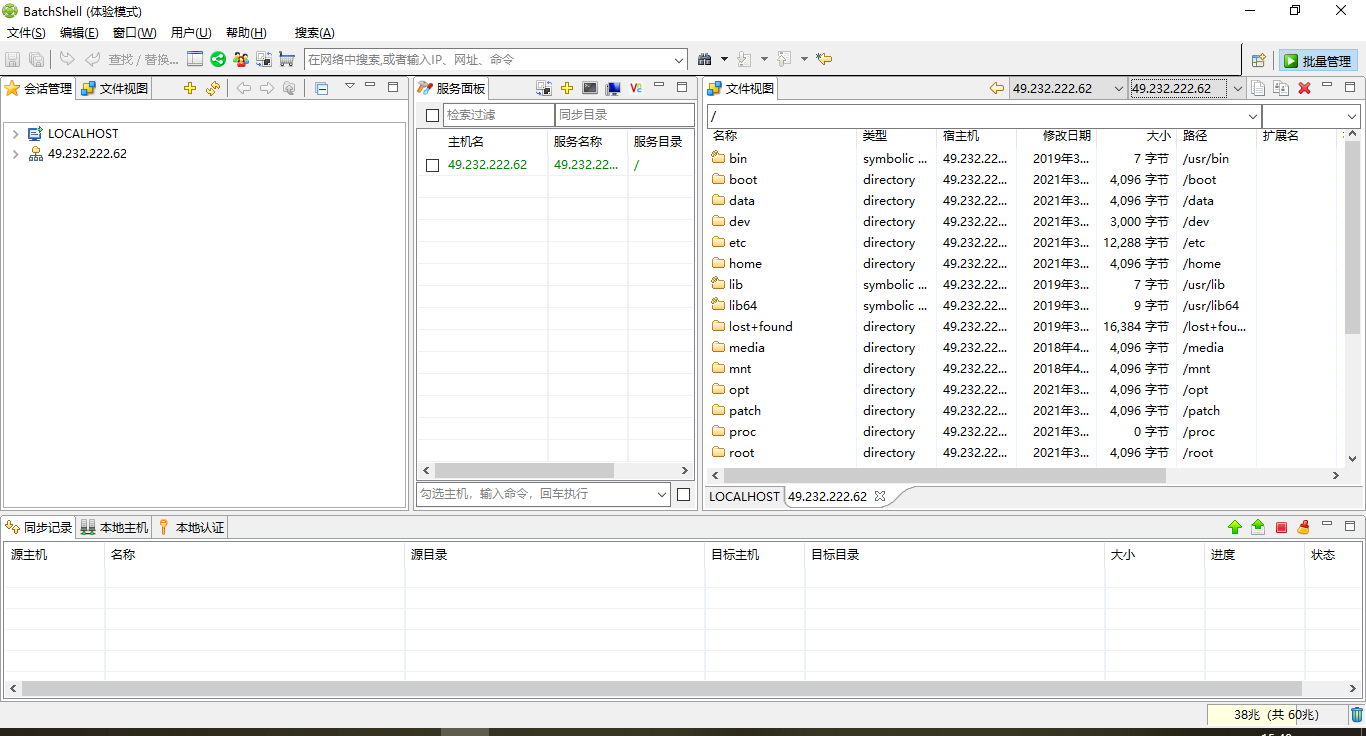Open the terminal console icon in 服务面板
This screenshot has height=736, width=1366.
[x=590, y=88]
